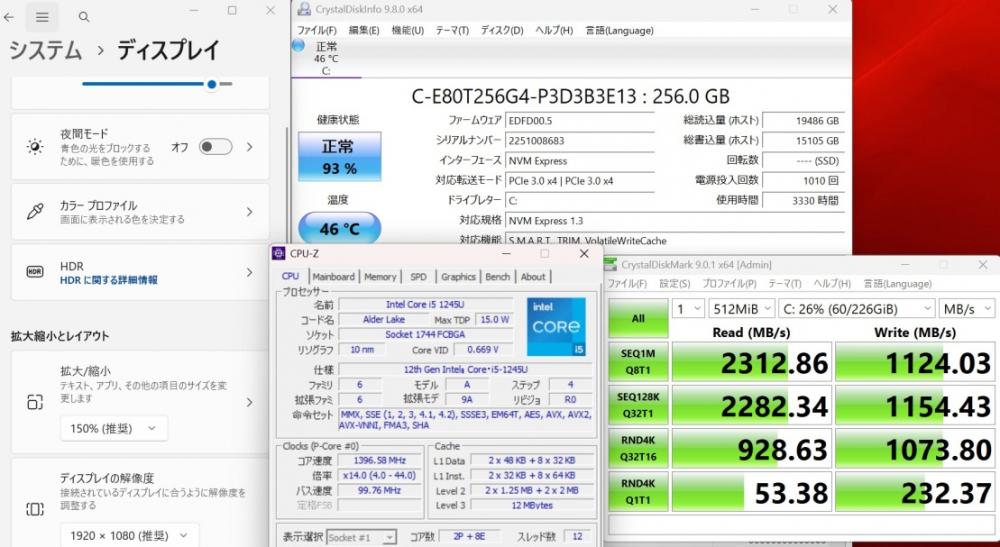Click the blue disk status orb in CrystalDiskInfo
The height and width of the screenshot is (547, 1000).
coord(298,45)
